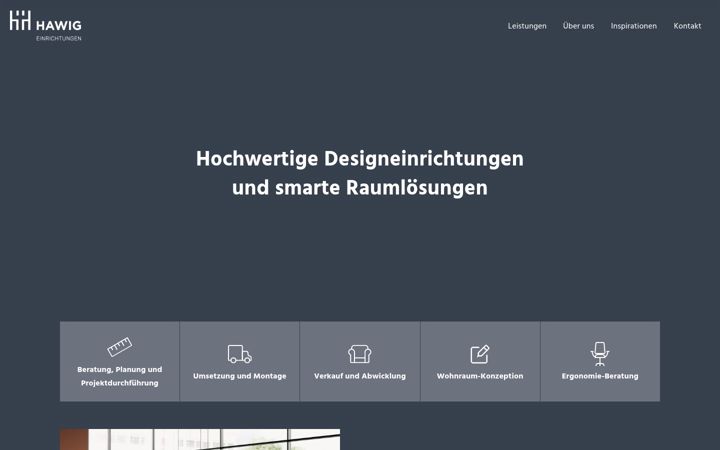Open the Leistungen menu item
This screenshot has height=450, width=720.
pyautogui.click(x=527, y=26)
